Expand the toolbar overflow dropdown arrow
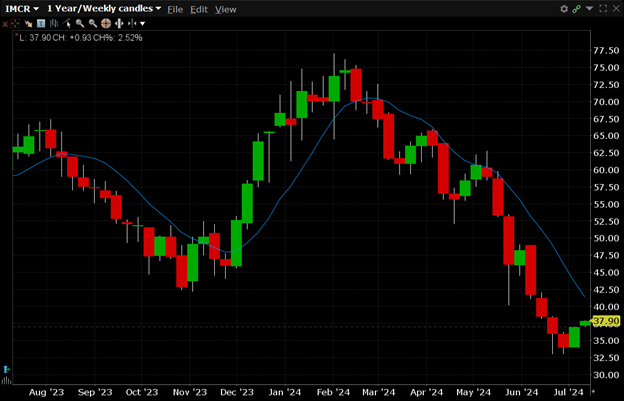Image resolution: width=624 pixels, height=401 pixels. [142, 24]
